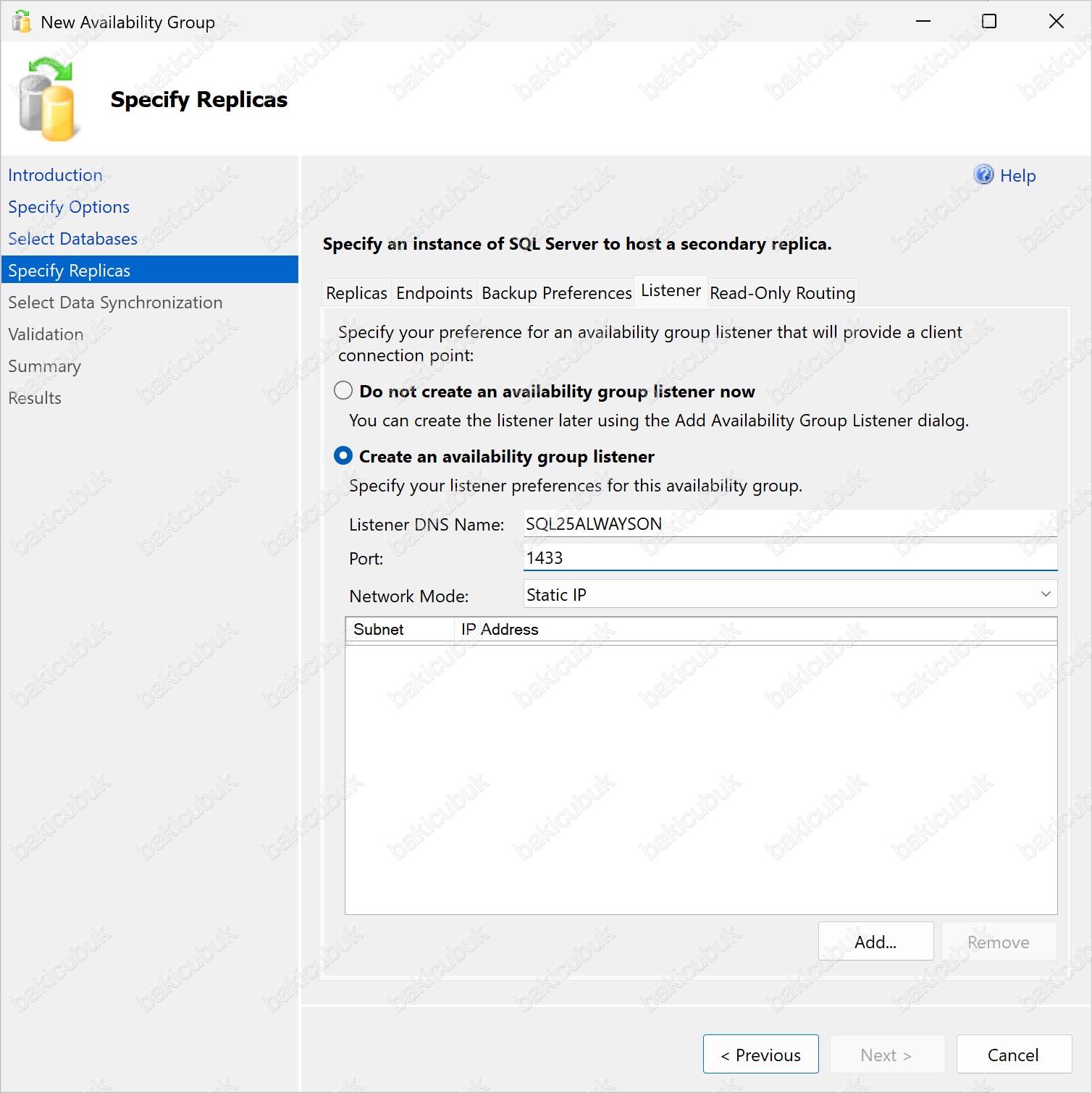Viewport: 1092px width, 1093px height.
Task: Switch to the Replicas tab
Action: point(356,293)
